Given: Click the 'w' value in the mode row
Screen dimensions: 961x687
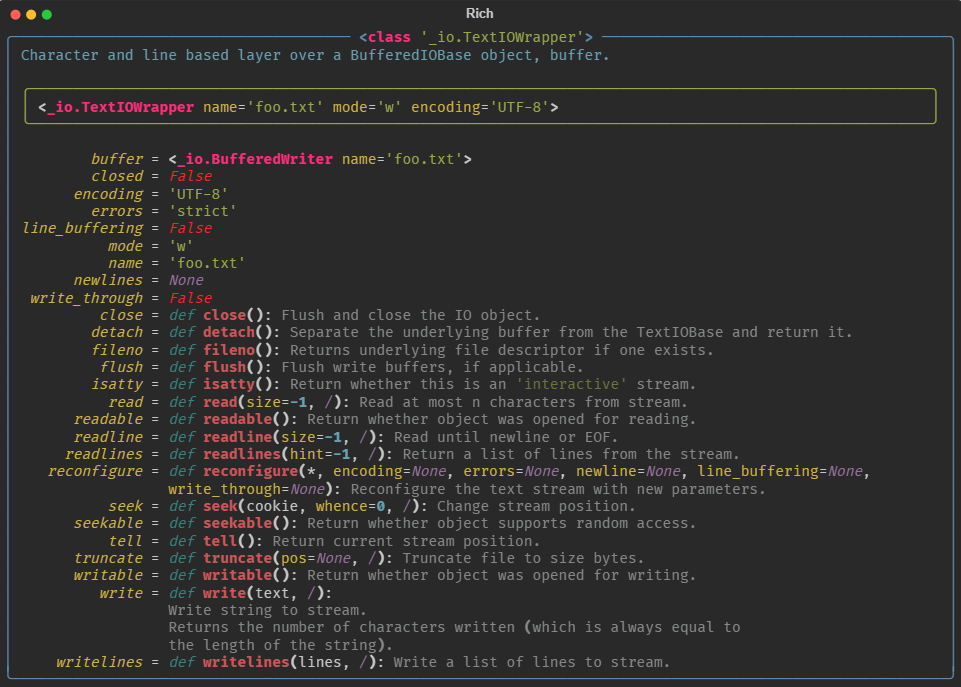Looking at the screenshot, I should 181,246.
